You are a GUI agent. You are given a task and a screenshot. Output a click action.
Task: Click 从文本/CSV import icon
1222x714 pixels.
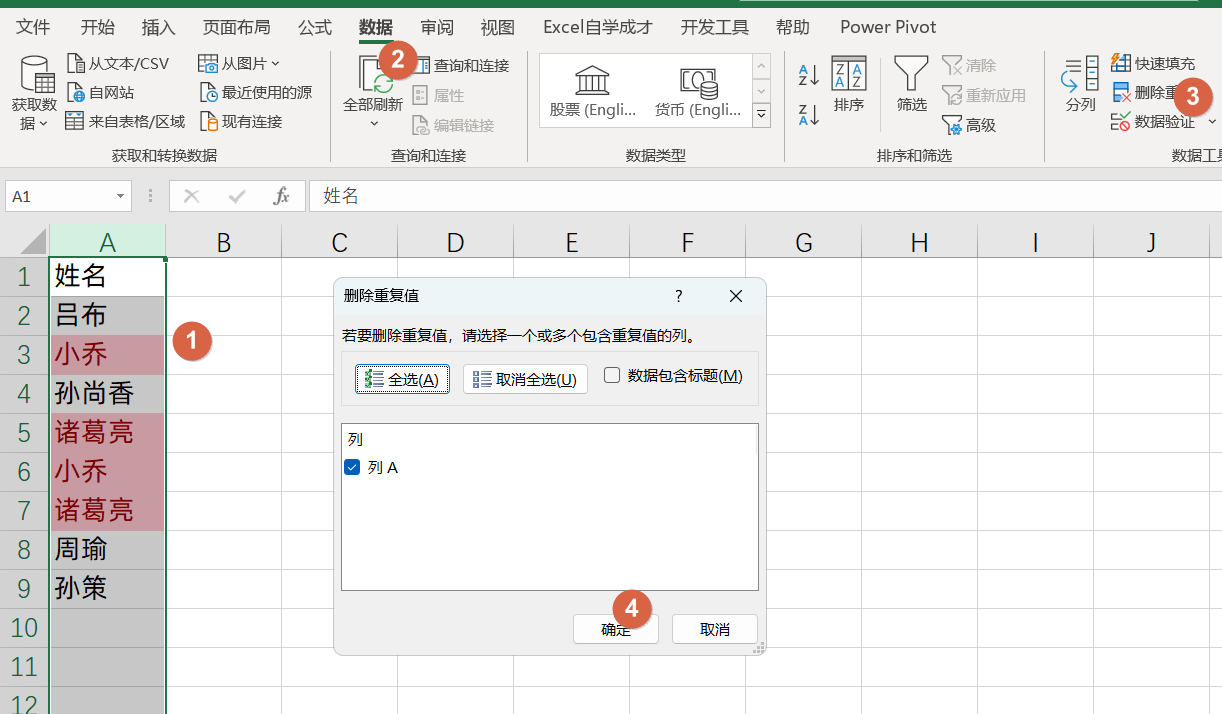[76, 64]
